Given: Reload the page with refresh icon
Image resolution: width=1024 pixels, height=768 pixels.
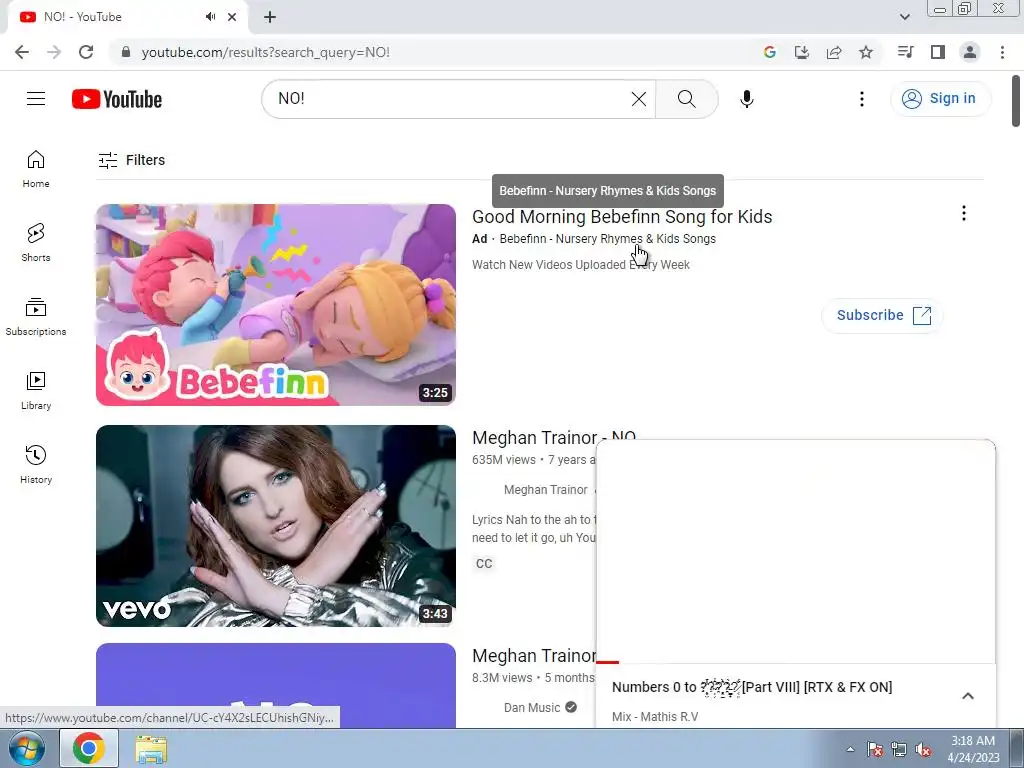Looking at the screenshot, I should [x=86, y=52].
